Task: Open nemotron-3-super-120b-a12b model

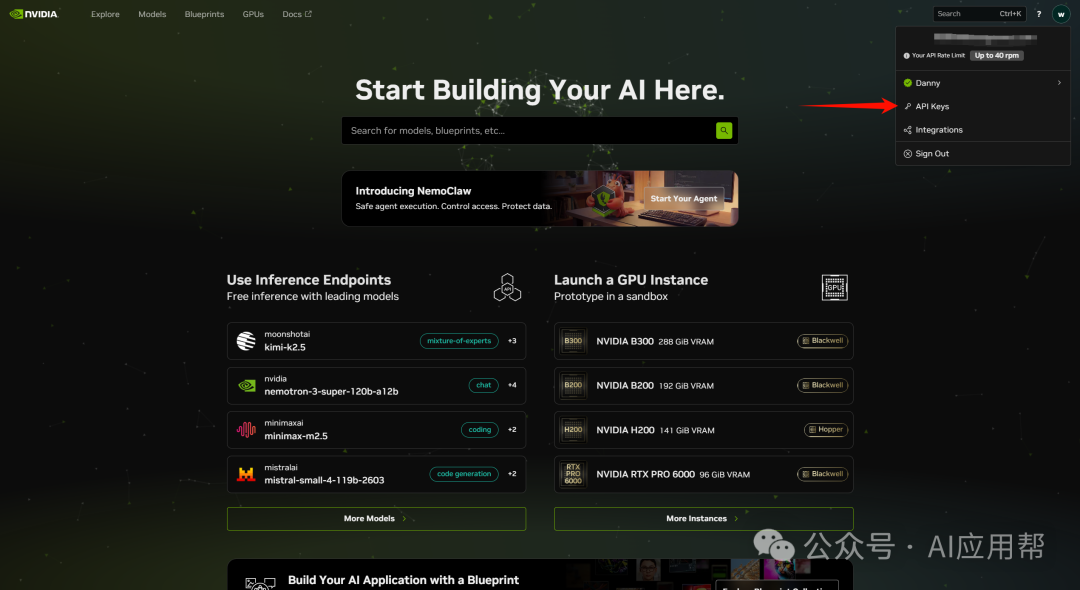Action: point(376,386)
